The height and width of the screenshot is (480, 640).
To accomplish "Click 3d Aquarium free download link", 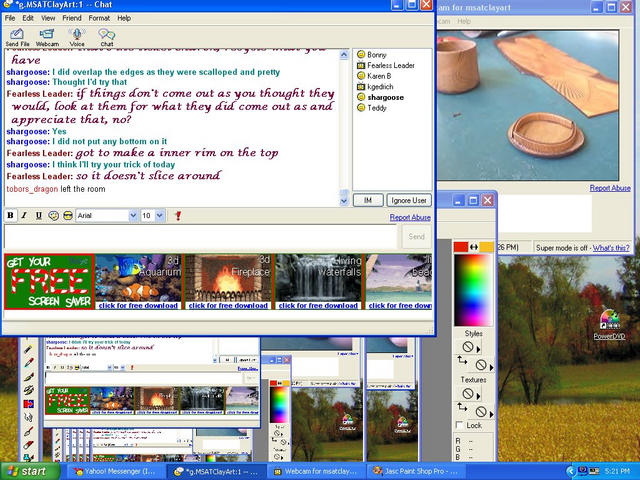I will click(138, 306).
